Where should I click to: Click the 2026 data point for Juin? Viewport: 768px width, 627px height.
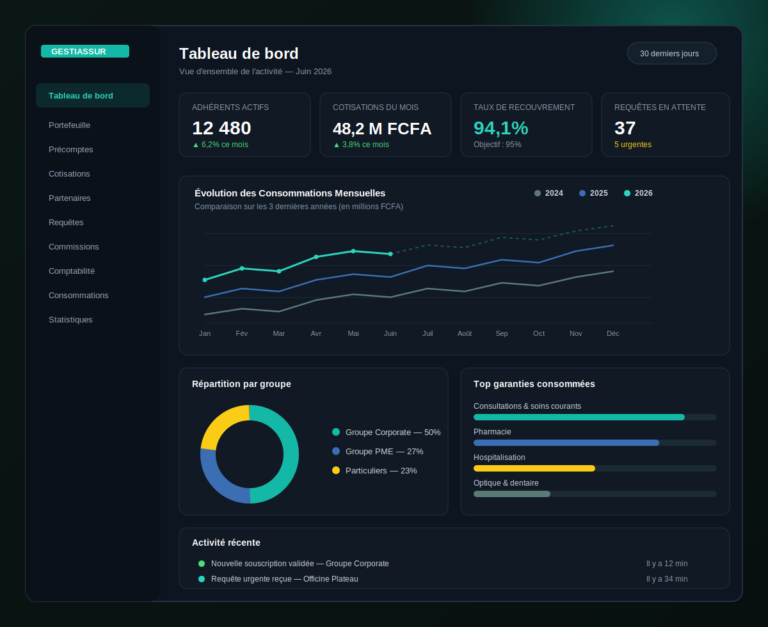(390, 254)
